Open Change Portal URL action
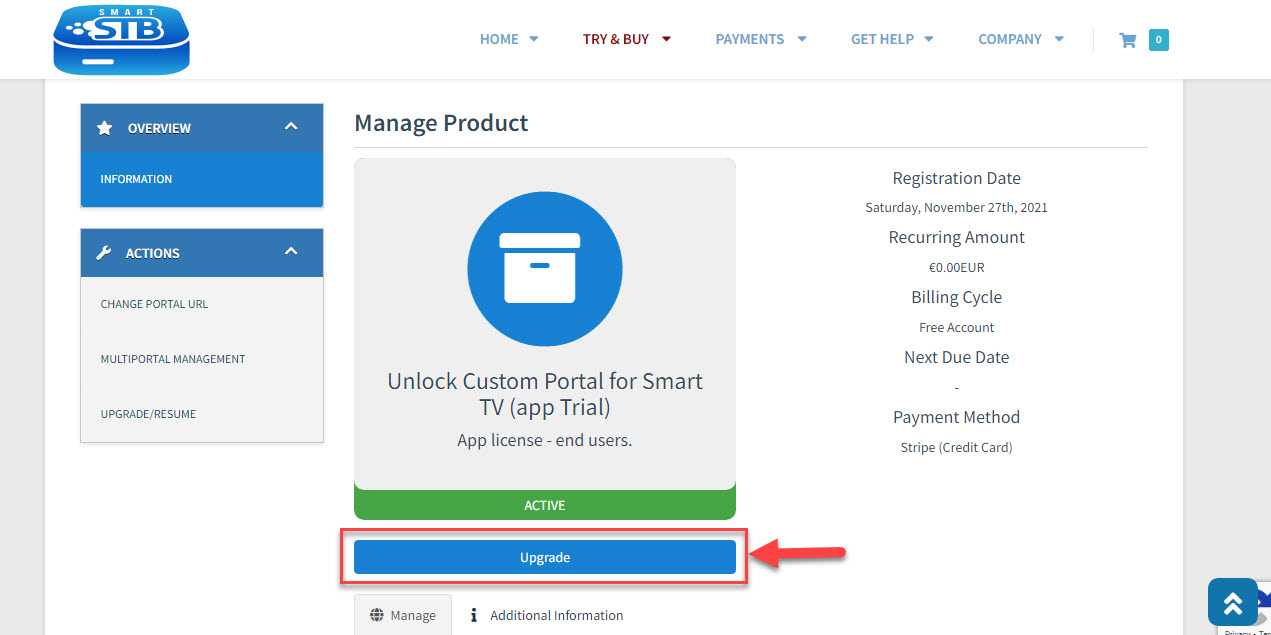 154,304
